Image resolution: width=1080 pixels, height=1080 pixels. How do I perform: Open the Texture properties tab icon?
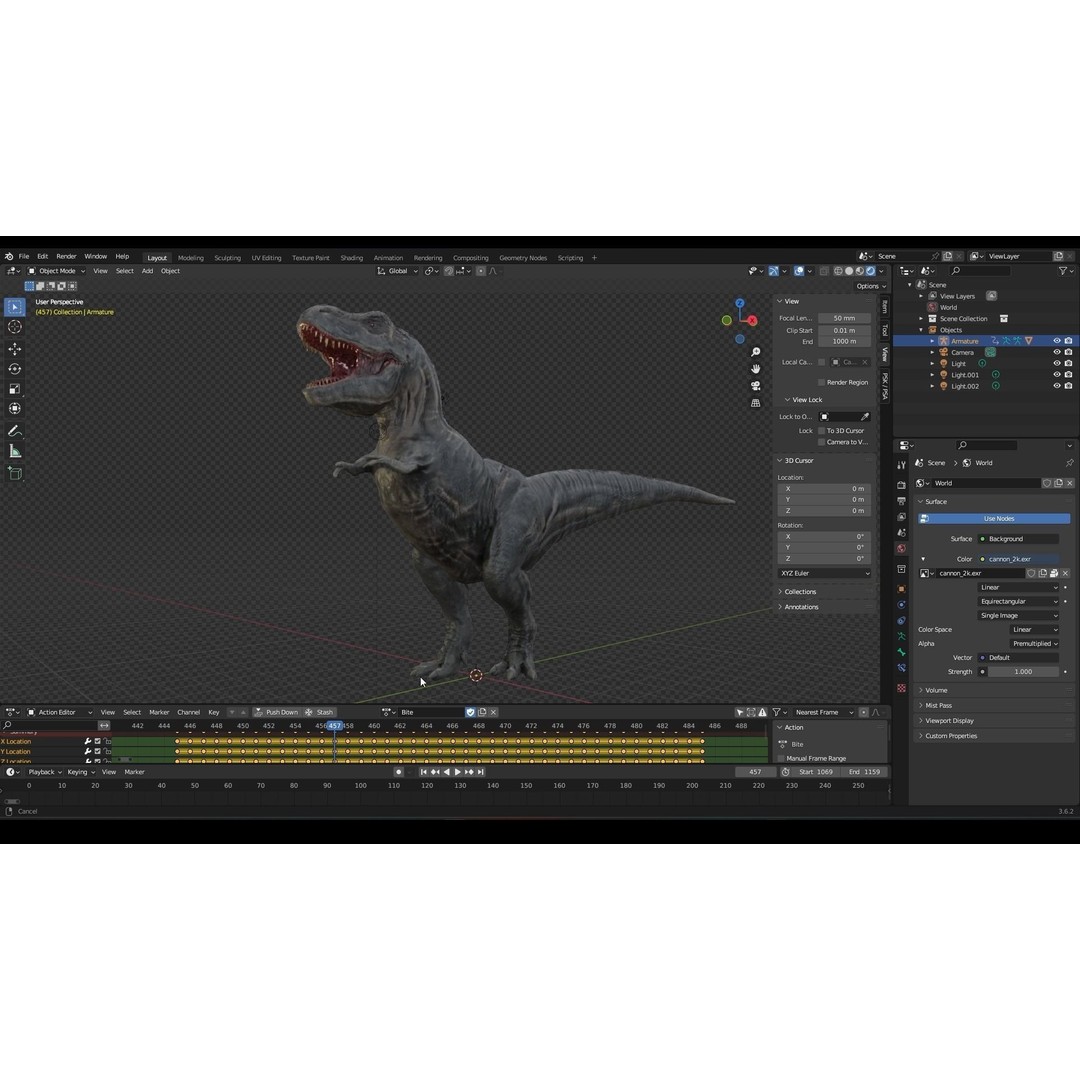pyautogui.click(x=901, y=688)
